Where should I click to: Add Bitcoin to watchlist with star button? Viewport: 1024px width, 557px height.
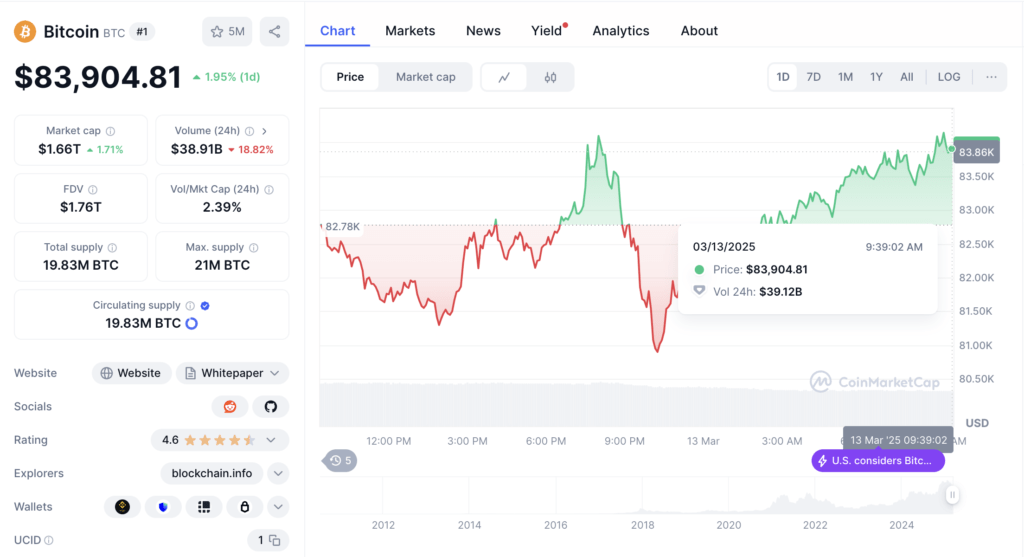click(x=227, y=31)
